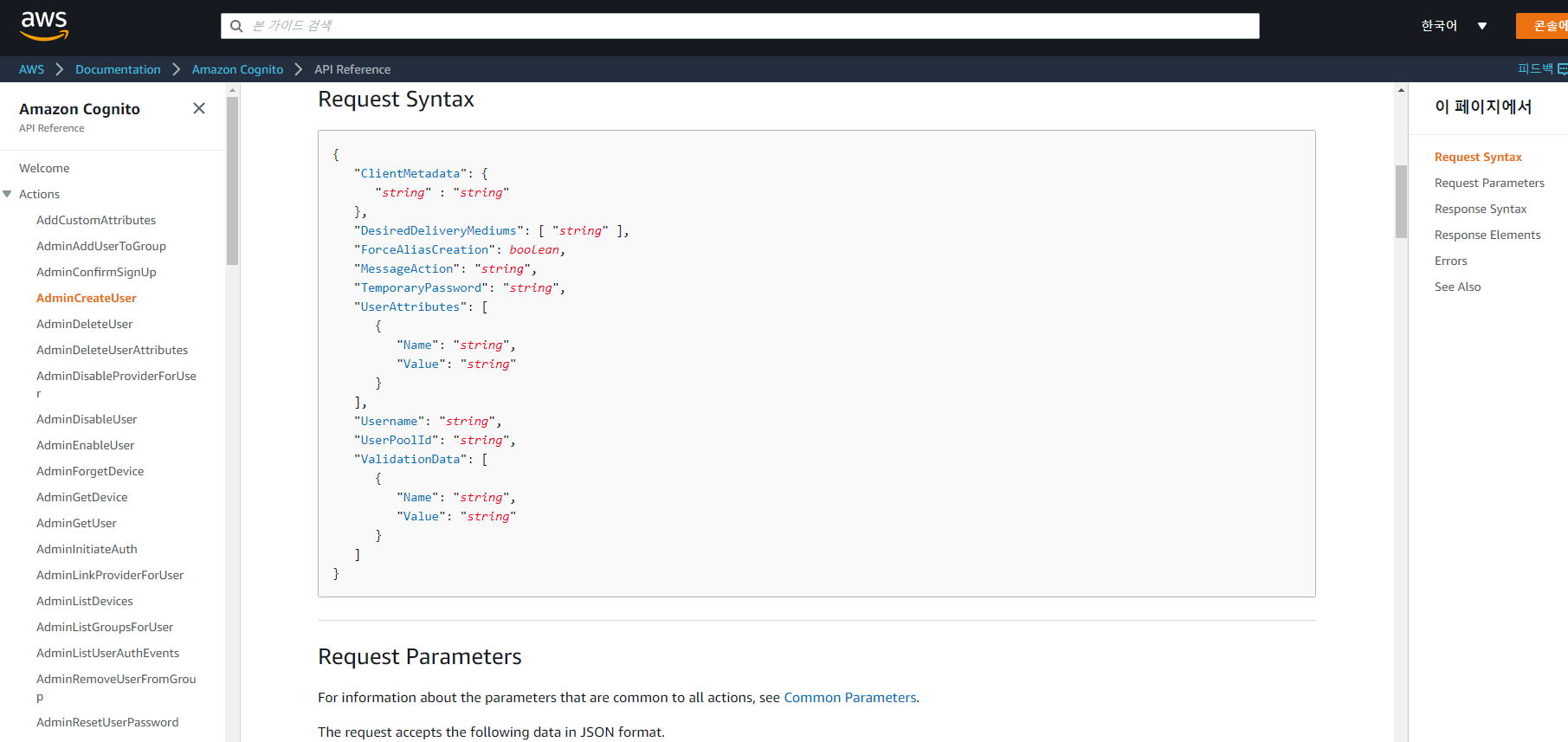Open AdminGetDevice reference

click(82, 497)
